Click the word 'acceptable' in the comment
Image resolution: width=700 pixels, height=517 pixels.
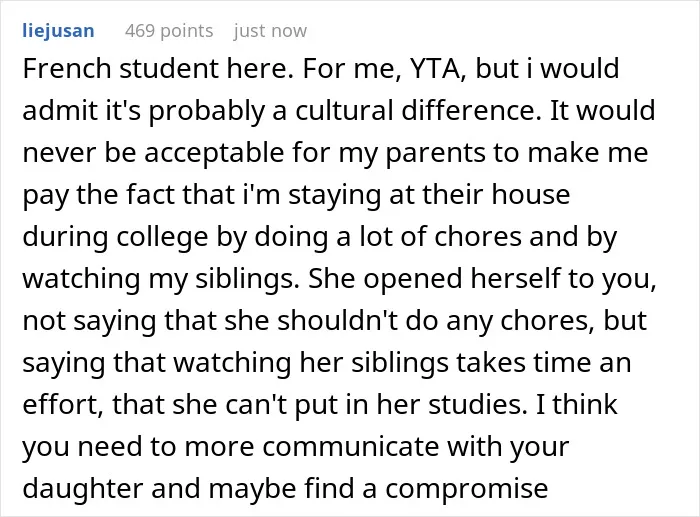click(x=214, y=153)
